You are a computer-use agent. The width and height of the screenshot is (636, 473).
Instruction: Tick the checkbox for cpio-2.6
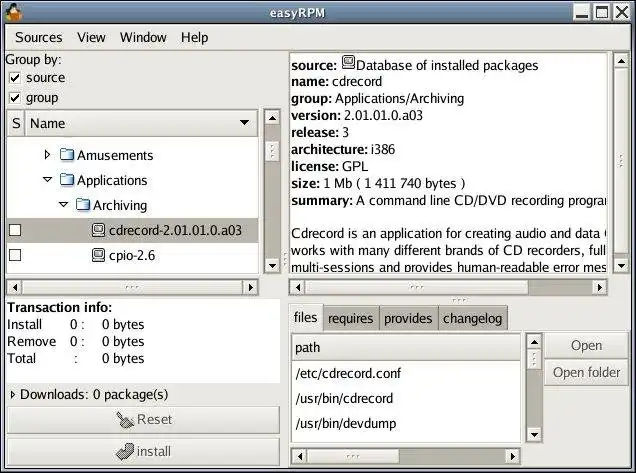15,255
